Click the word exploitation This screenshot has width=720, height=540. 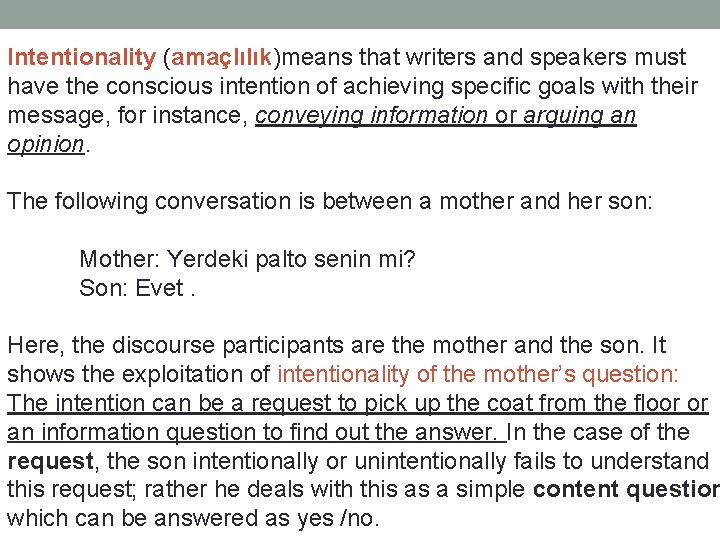click(x=182, y=374)
